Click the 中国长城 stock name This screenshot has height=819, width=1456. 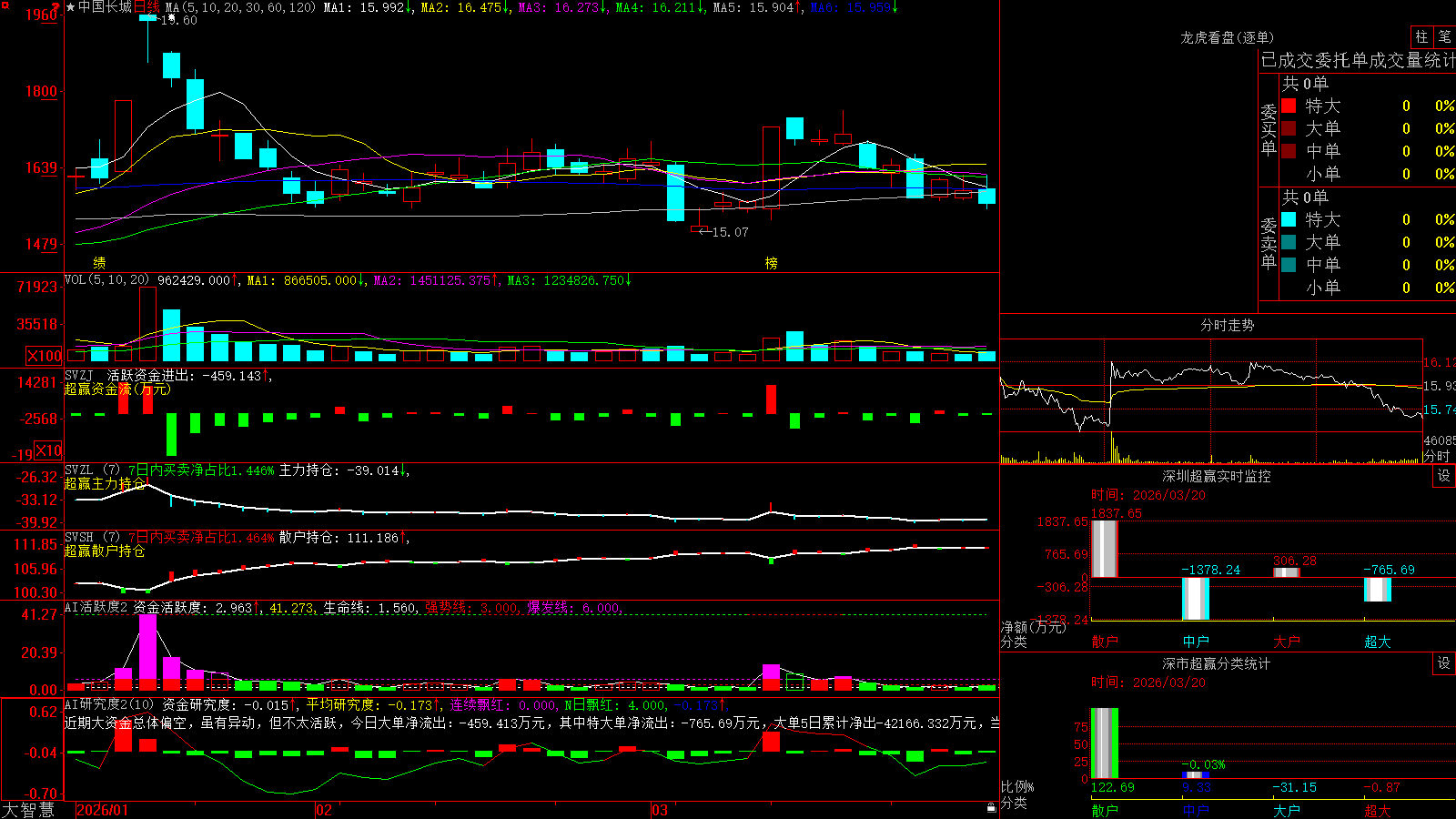pyautogui.click(x=105, y=7)
